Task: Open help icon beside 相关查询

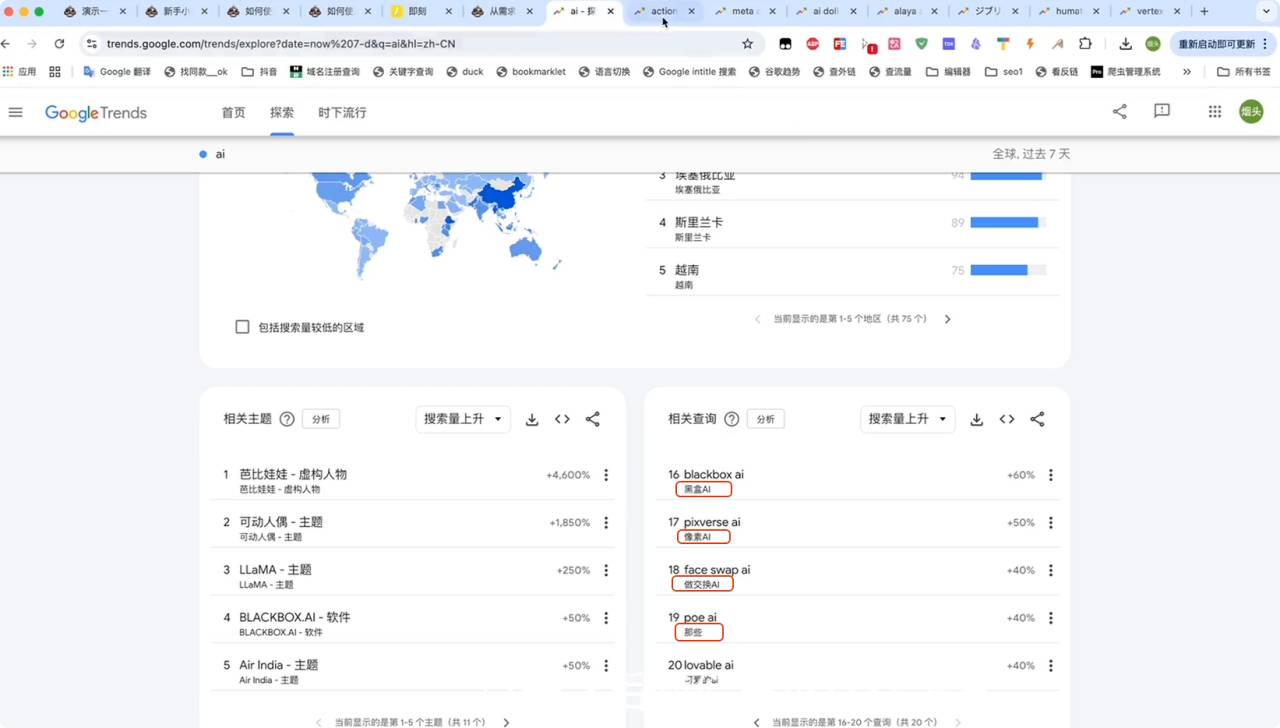Action: [x=731, y=419]
